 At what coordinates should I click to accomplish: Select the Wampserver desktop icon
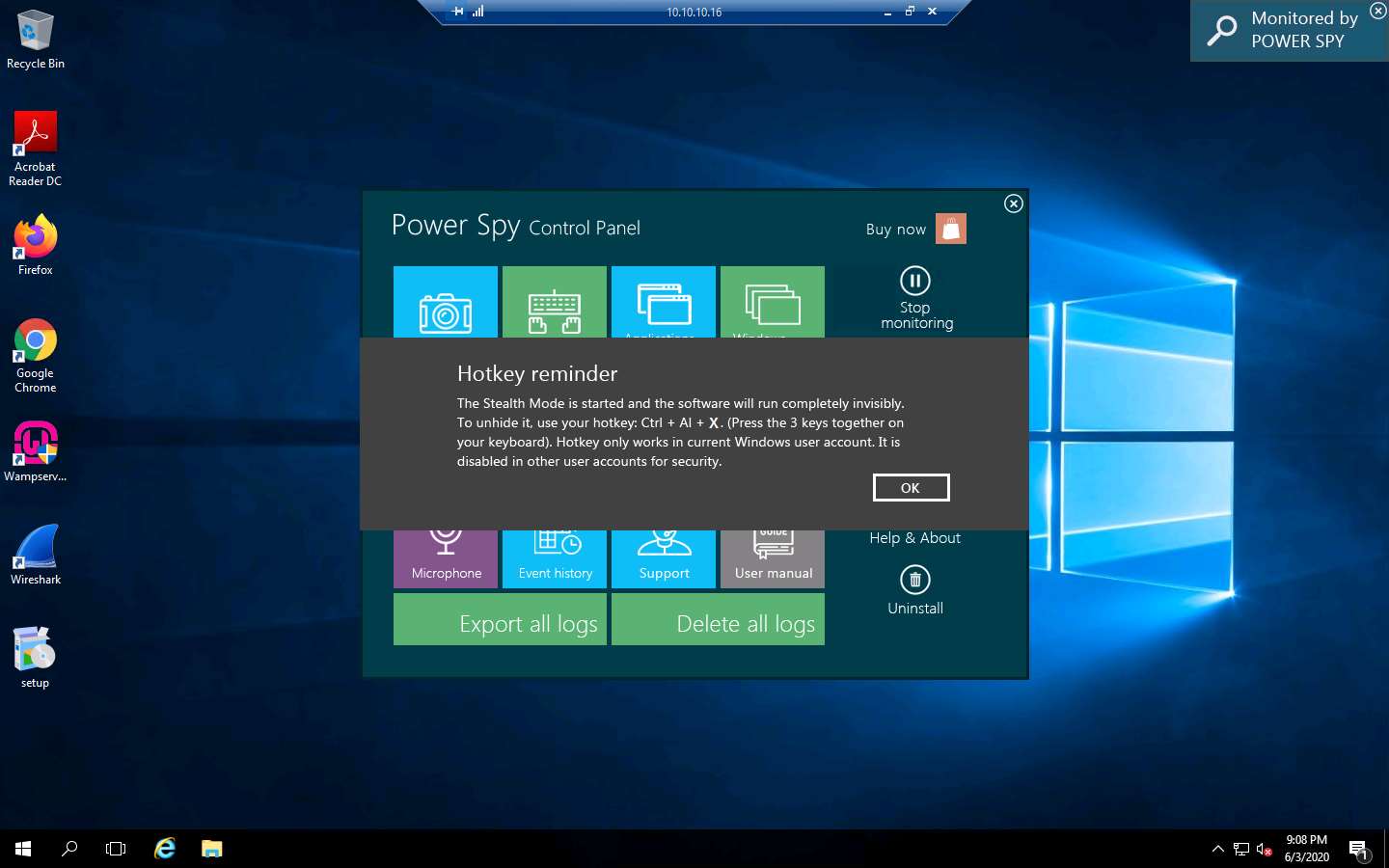36,451
